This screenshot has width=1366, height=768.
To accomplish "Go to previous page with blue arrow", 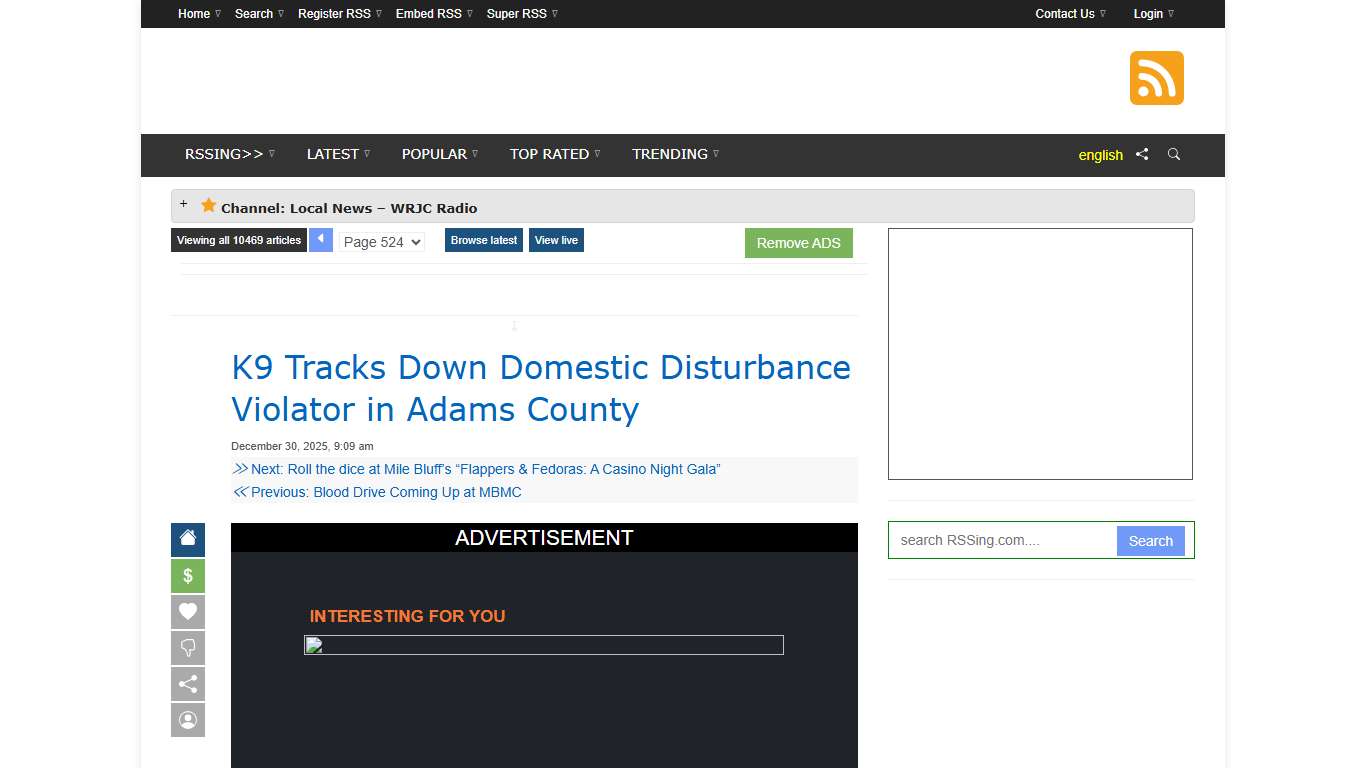I will tap(320, 240).
